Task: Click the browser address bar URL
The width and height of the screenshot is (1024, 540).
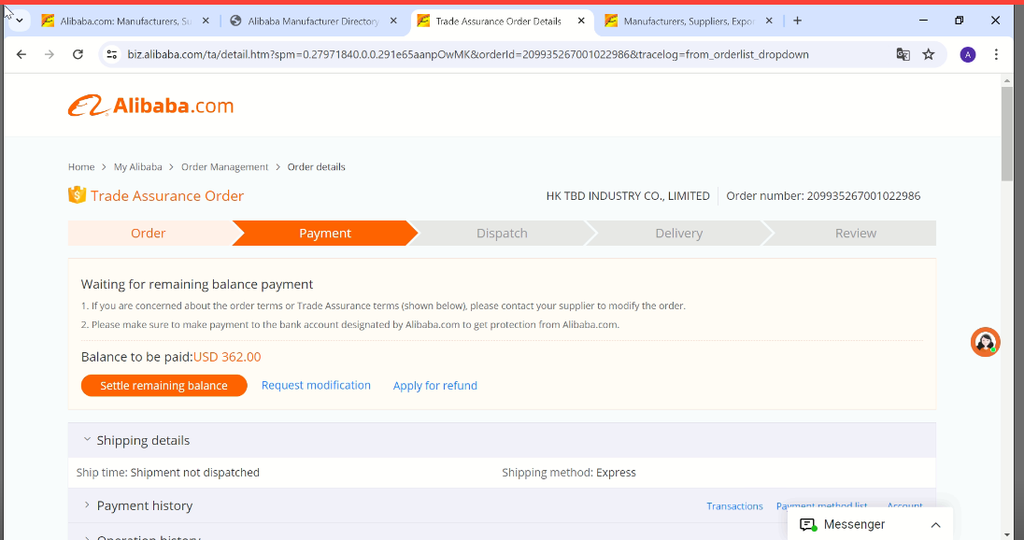Action: coord(468,54)
